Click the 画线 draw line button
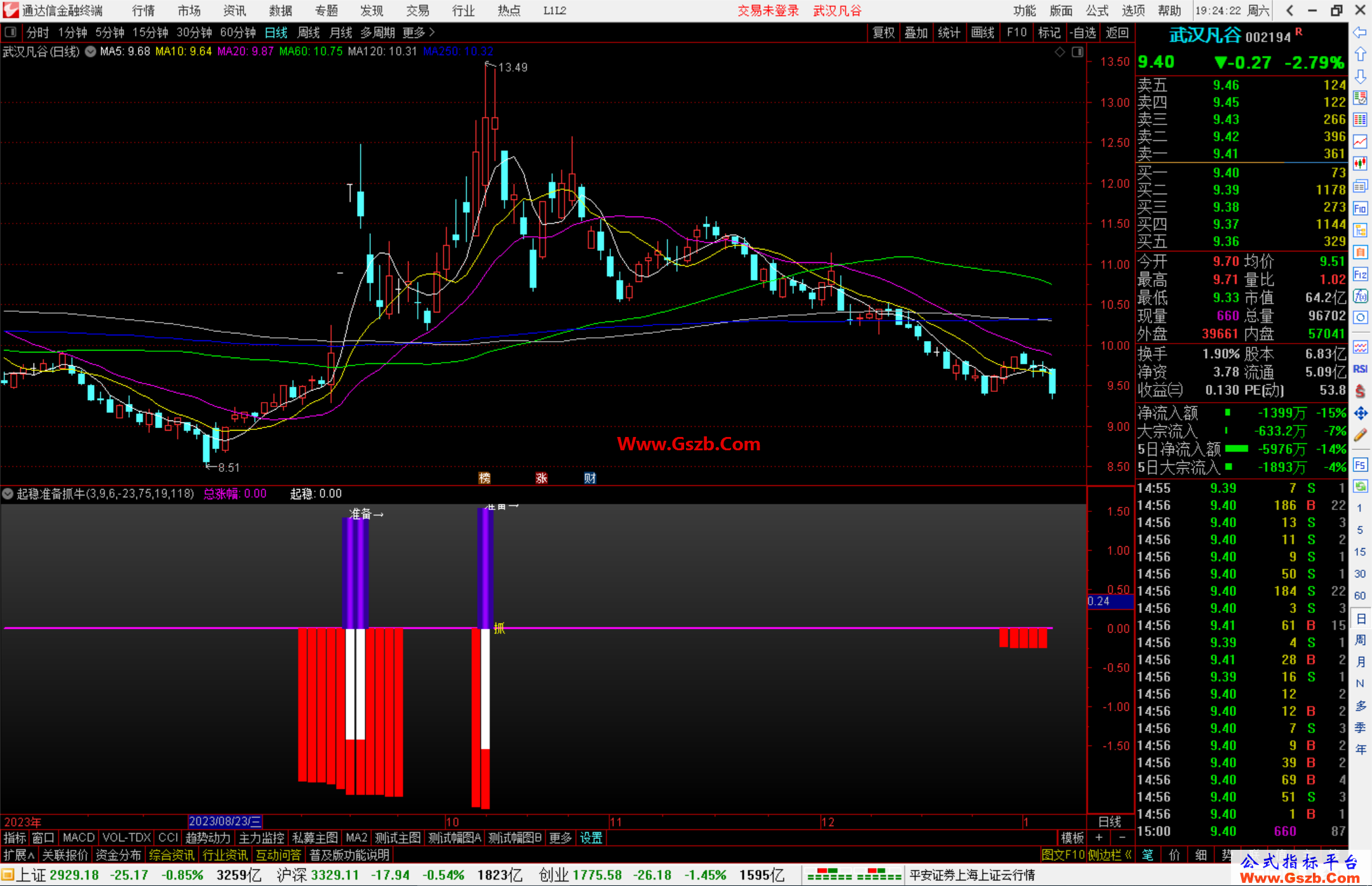The width and height of the screenshot is (1372, 886). tap(983, 32)
